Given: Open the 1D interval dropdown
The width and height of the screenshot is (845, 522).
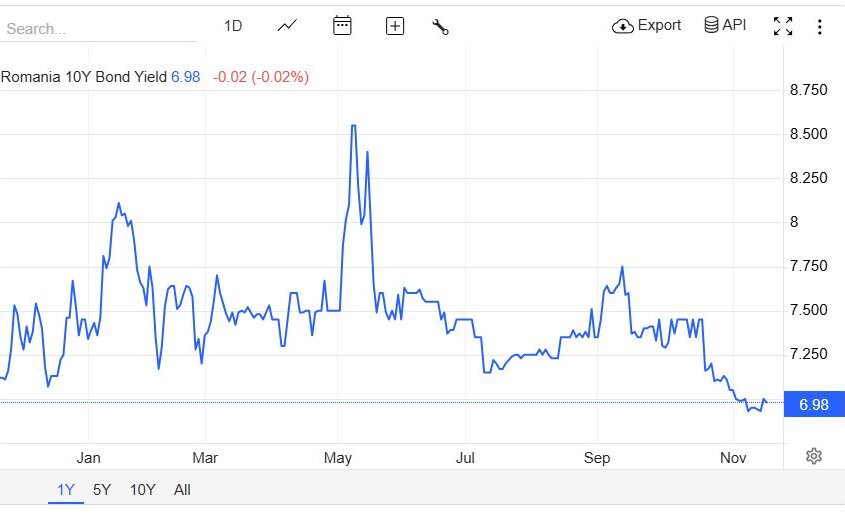Looking at the screenshot, I should coord(233,26).
